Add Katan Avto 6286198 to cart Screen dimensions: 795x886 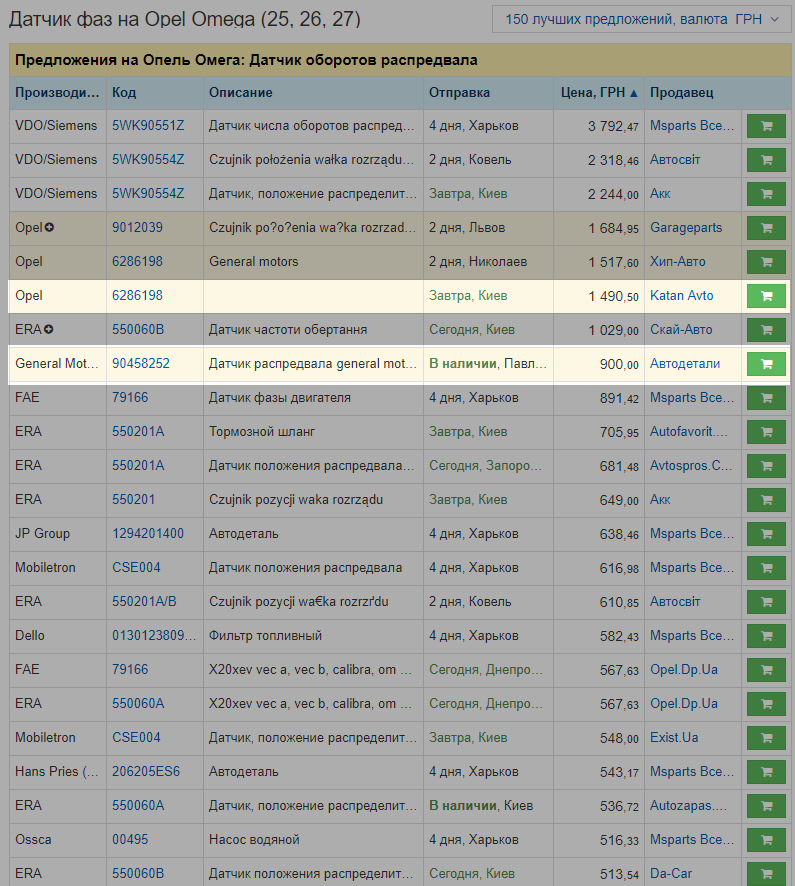pyautogui.click(x=766, y=296)
